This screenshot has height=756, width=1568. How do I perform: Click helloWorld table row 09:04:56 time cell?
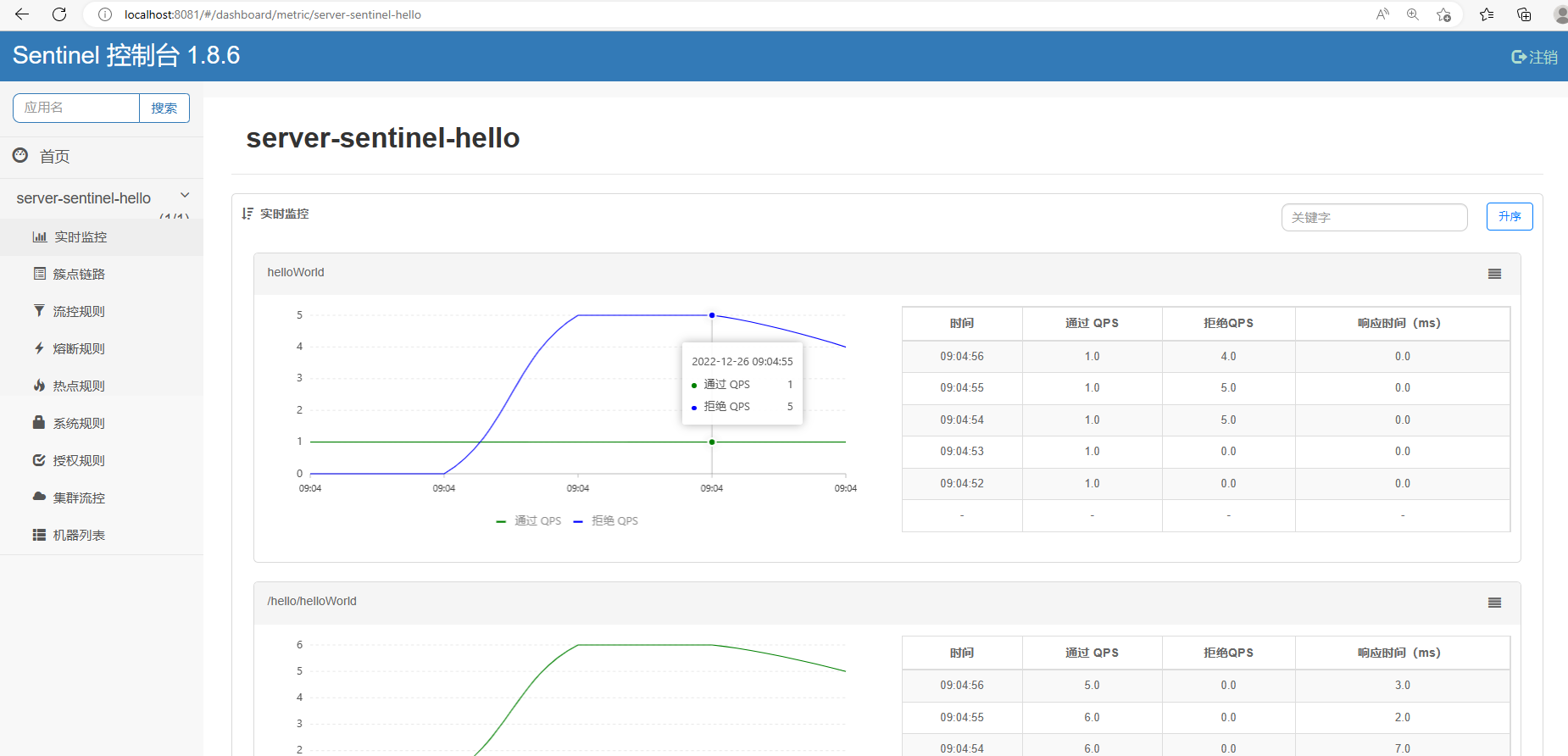962,356
